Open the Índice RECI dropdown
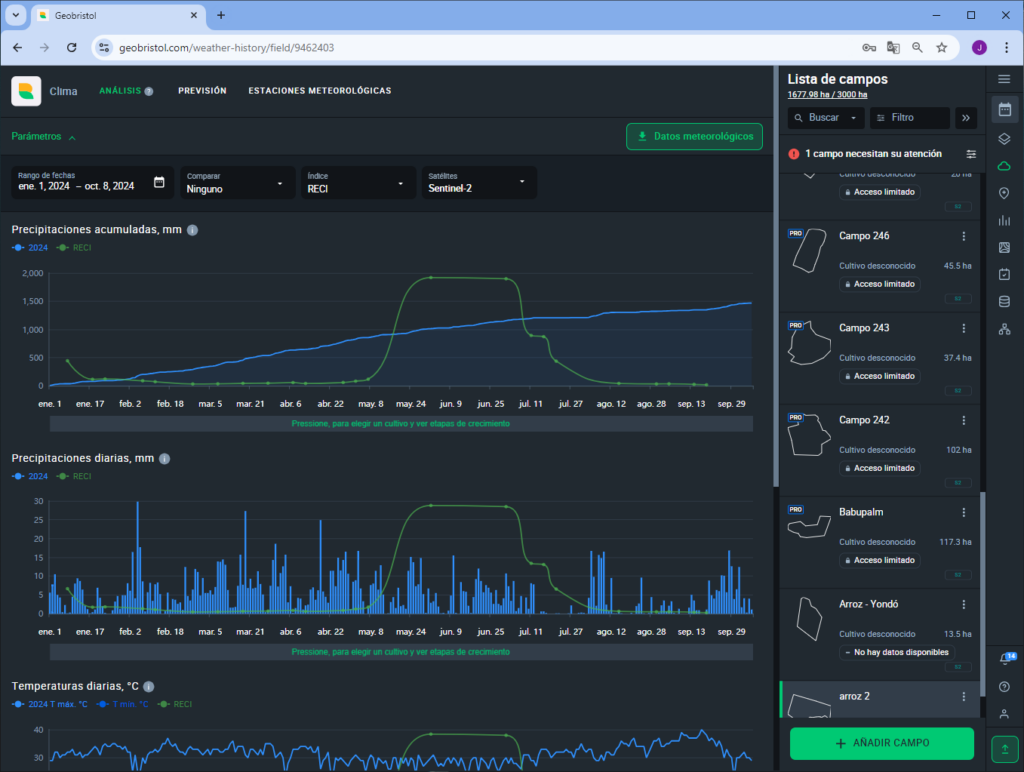The image size is (1024, 772). pyautogui.click(x=358, y=182)
